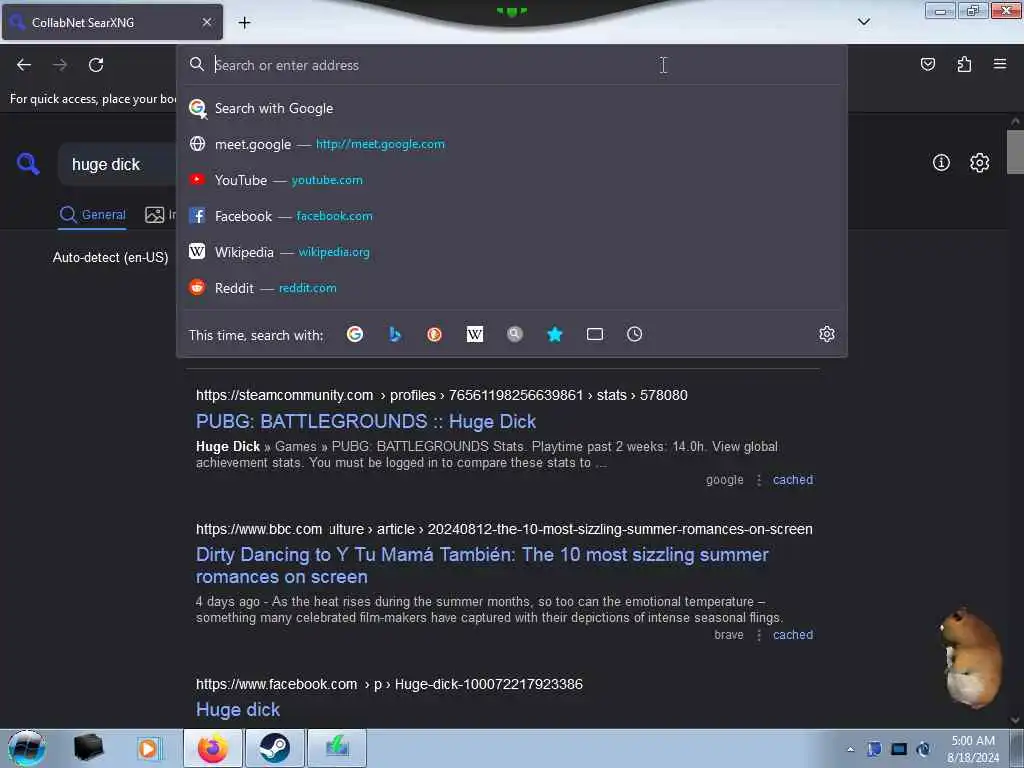Search history with the clock icon
The height and width of the screenshot is (768, 1024).
coord(634,334)
